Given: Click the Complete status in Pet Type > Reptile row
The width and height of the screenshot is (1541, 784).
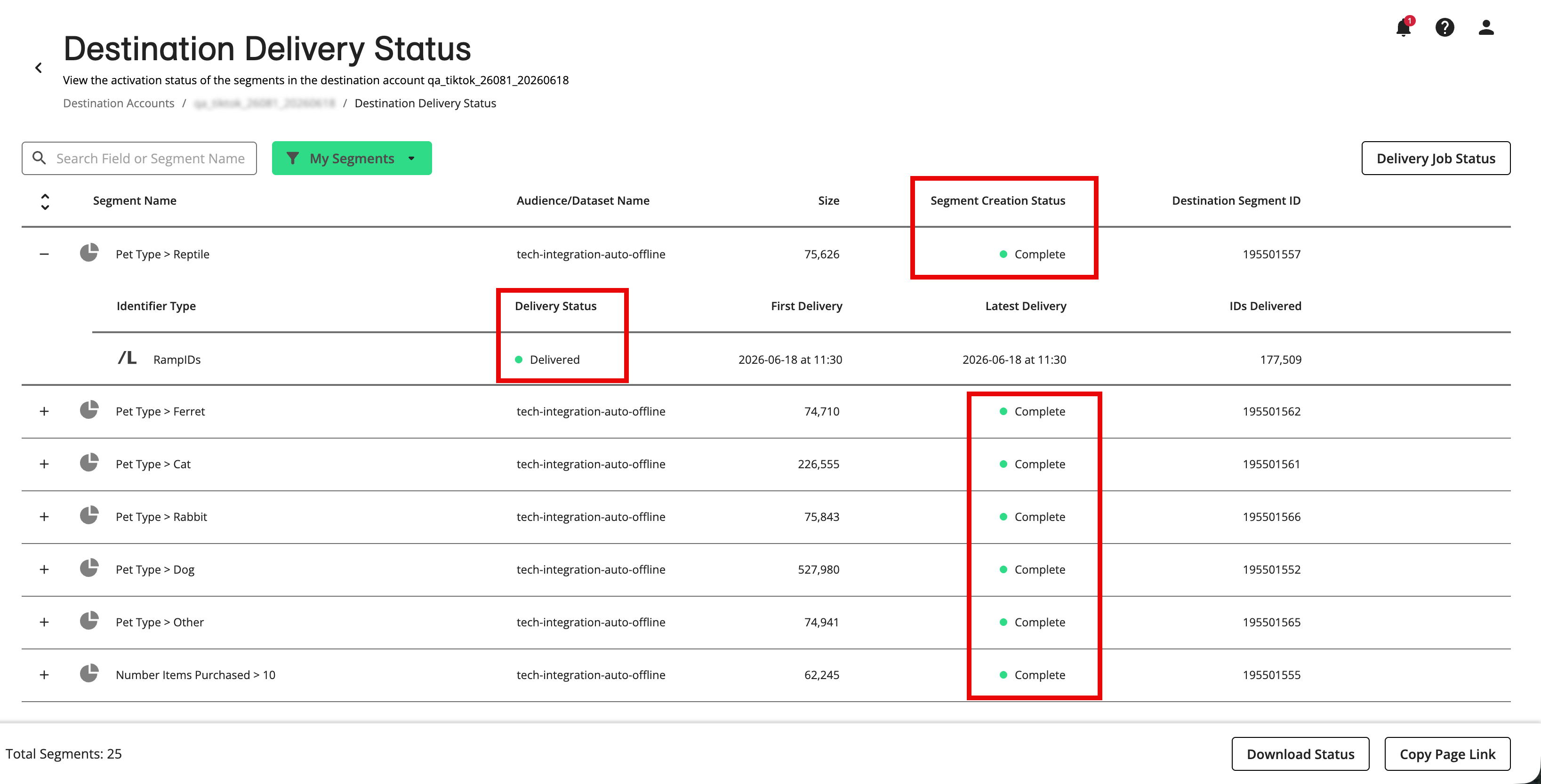Looking at the screenshot, I should [x=1033, y=254].
